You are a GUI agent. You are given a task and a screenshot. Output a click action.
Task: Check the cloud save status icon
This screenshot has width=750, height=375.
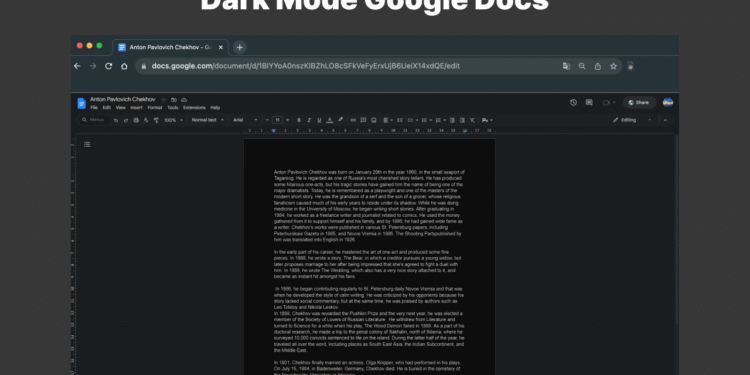click(184, 99)
